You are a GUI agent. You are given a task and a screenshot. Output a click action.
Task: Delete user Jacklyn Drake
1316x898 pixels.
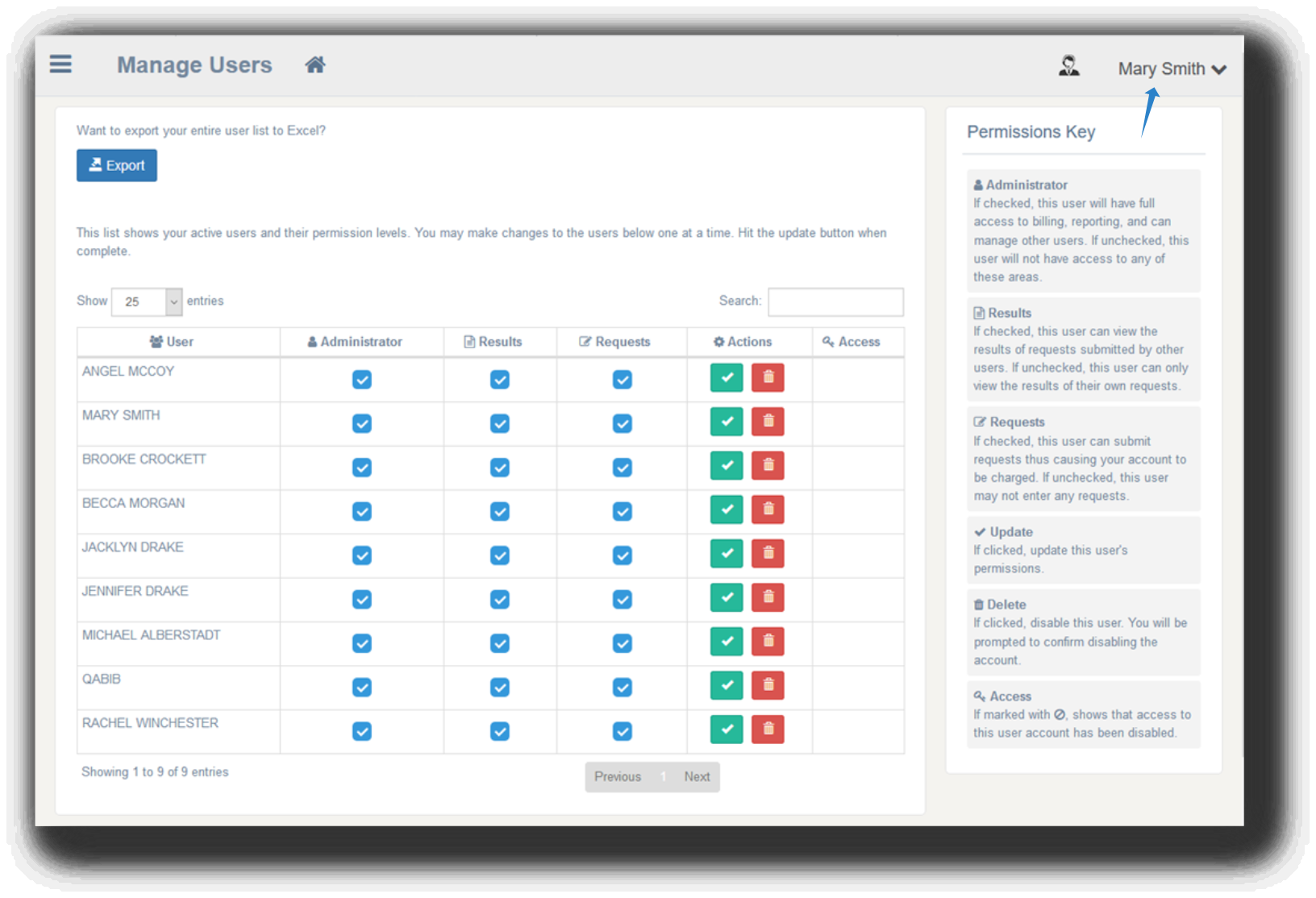(768, 553)
